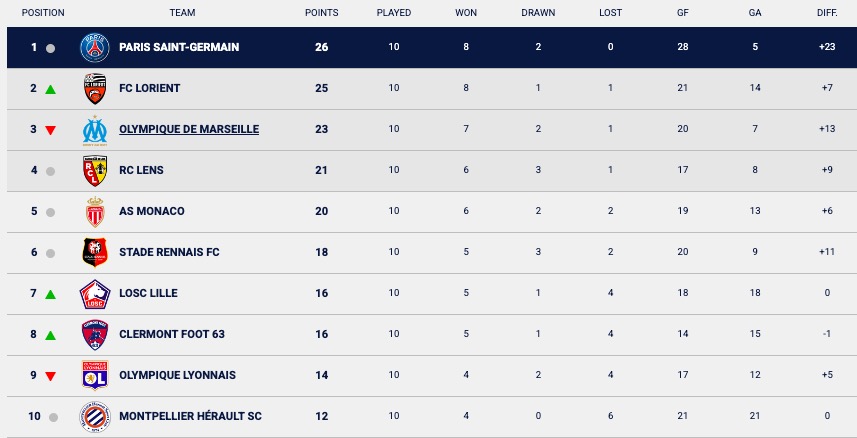Open the FC Lorient team name link
The height and width of the screenshot is (438, 857).
[x=150, y=88]
